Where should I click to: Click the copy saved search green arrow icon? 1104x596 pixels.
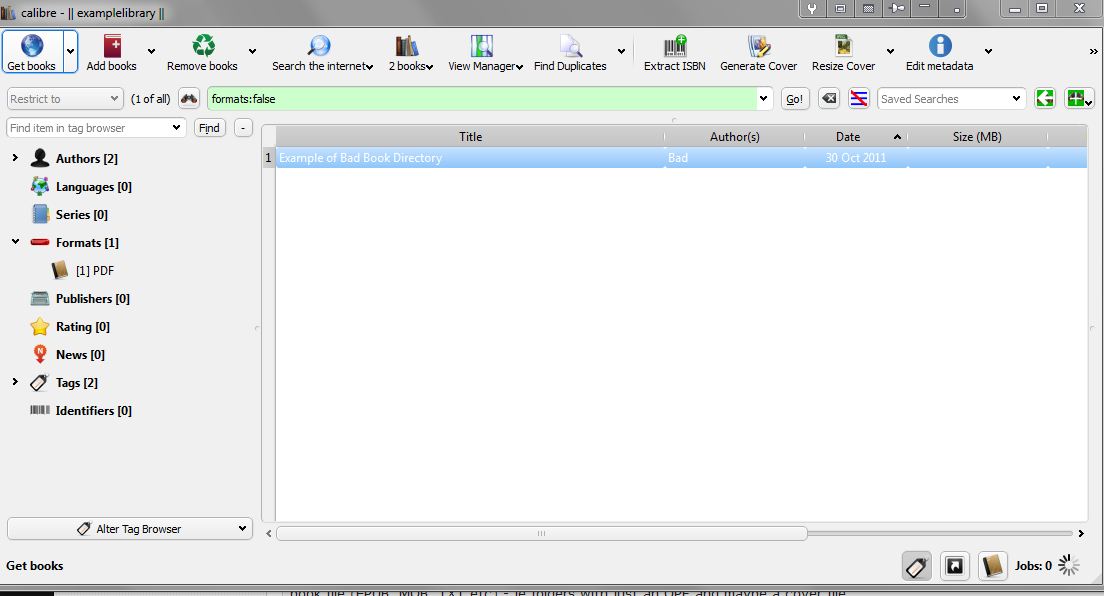pyautogui.click(x=1045, y=99)
